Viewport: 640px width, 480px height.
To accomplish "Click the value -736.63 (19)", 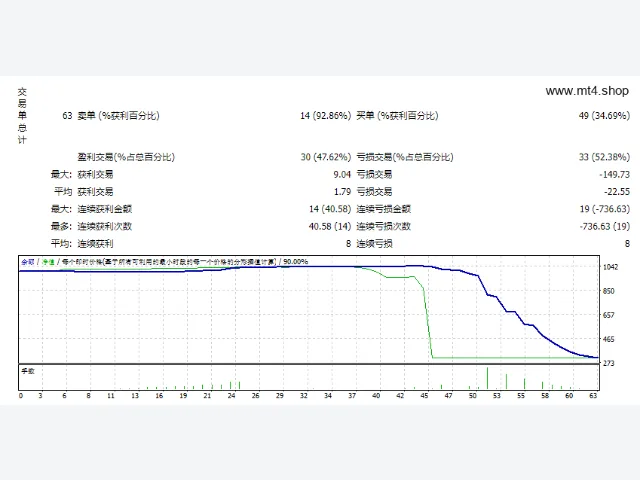I will click(604, 227).
